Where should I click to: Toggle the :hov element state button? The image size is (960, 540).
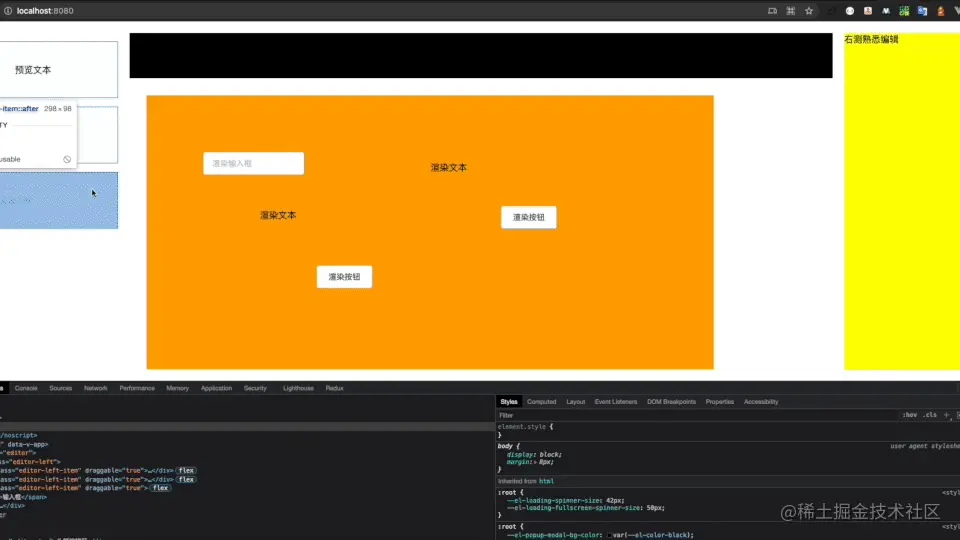[909, 415]
